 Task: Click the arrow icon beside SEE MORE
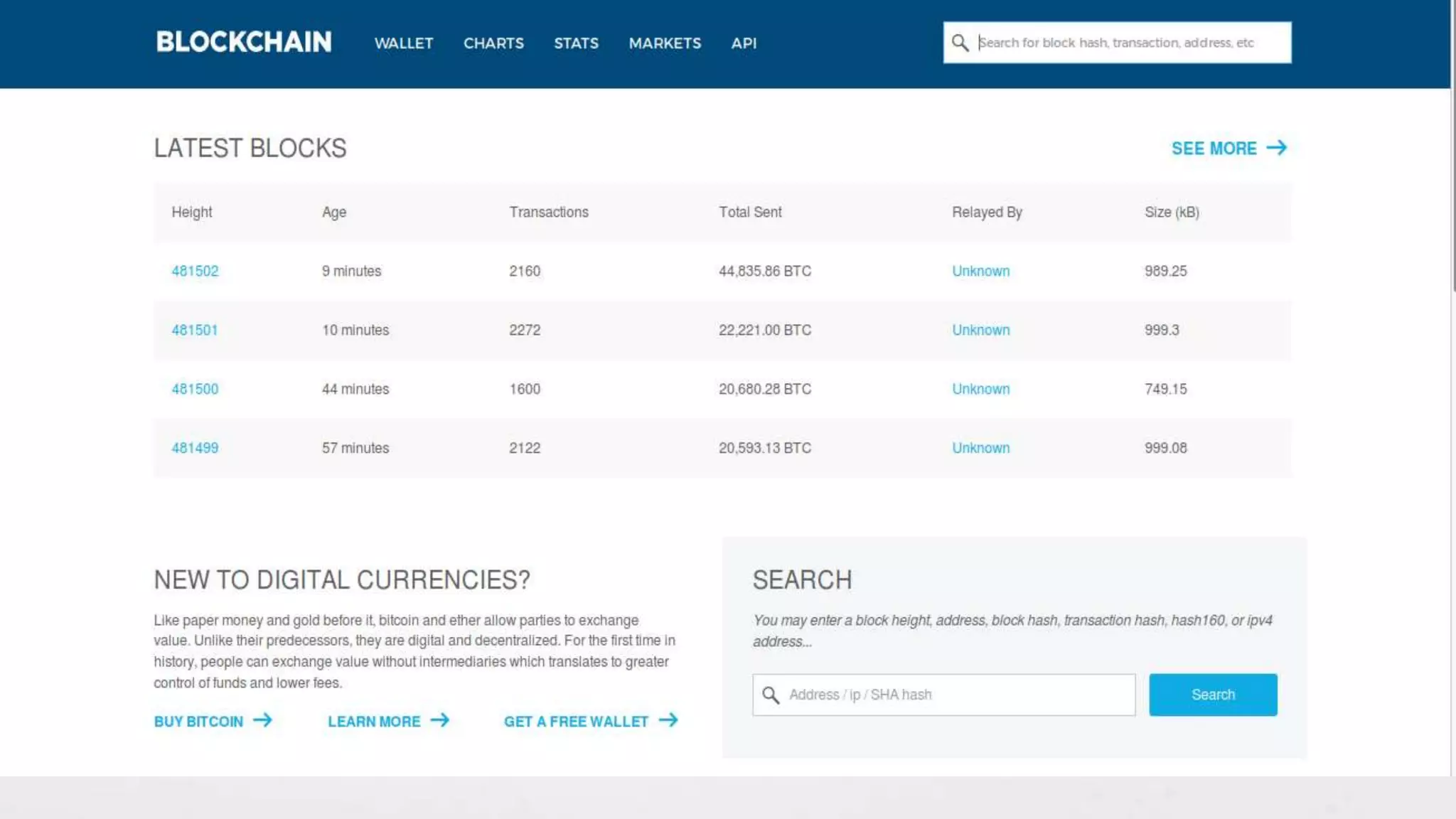tap(1277, 148)
